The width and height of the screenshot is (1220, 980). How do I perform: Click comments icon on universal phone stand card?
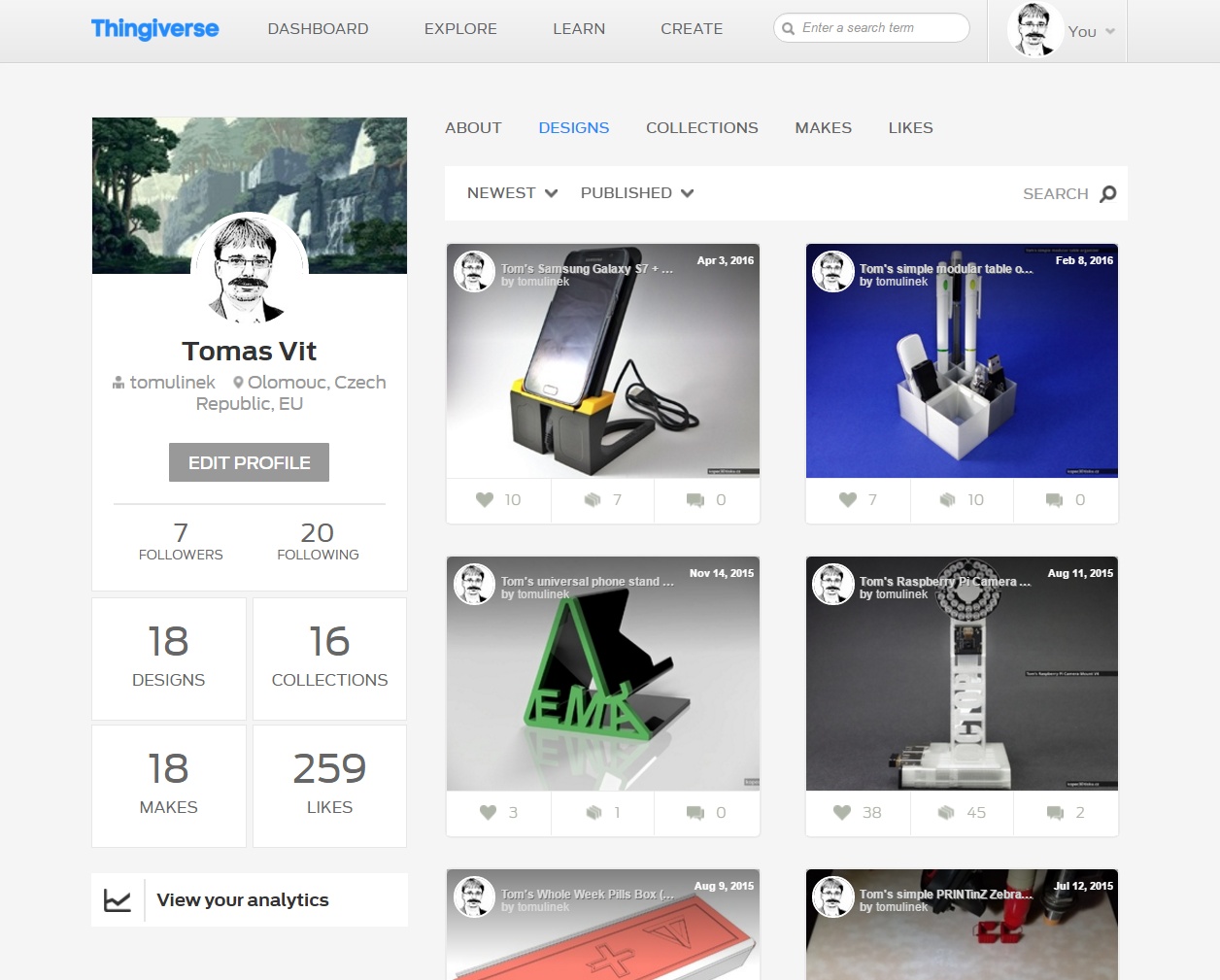(695, 813)
